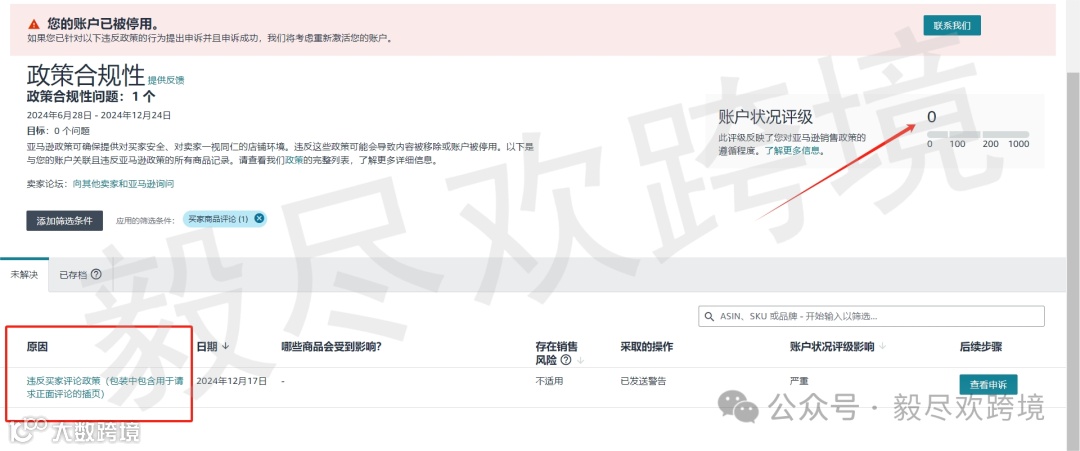Open the 违反买家评论政策 reason link
1080x451 pixels.
coord(107,387)
